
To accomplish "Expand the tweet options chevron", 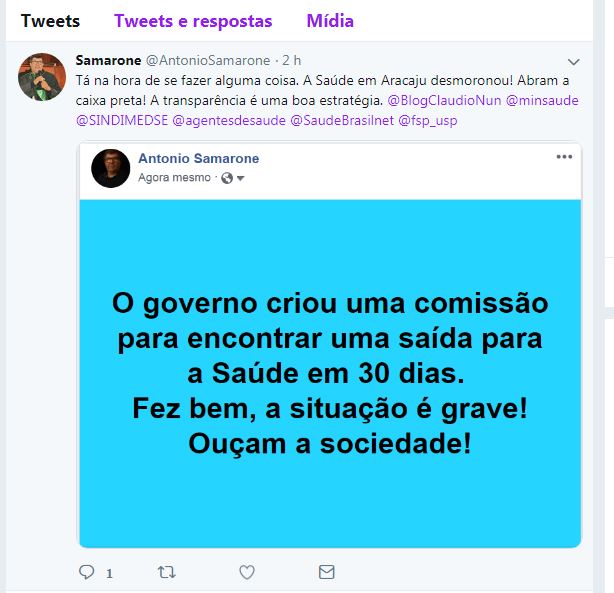I will click(573, 62).
